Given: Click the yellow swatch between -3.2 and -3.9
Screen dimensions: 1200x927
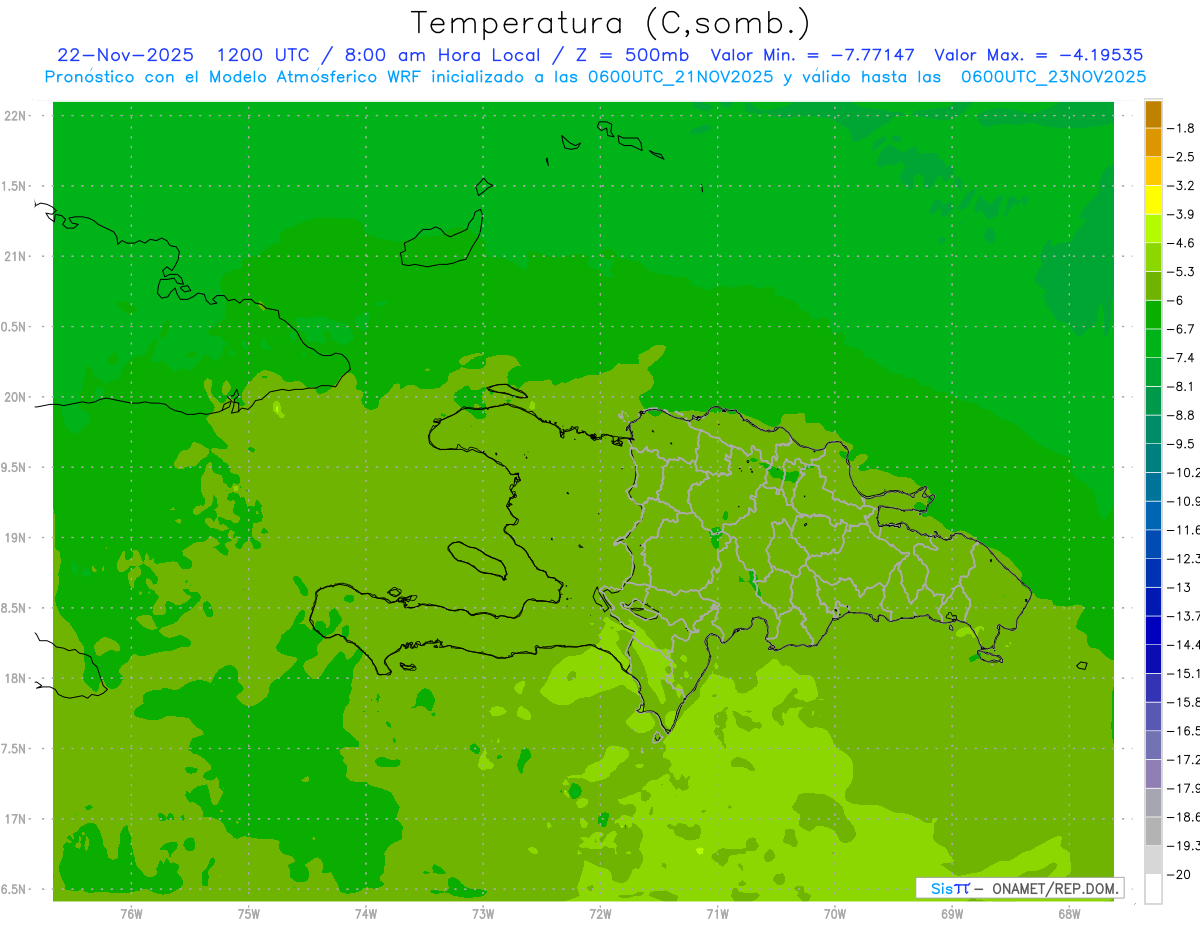Looking at the screenshot, I should 1153,200.
